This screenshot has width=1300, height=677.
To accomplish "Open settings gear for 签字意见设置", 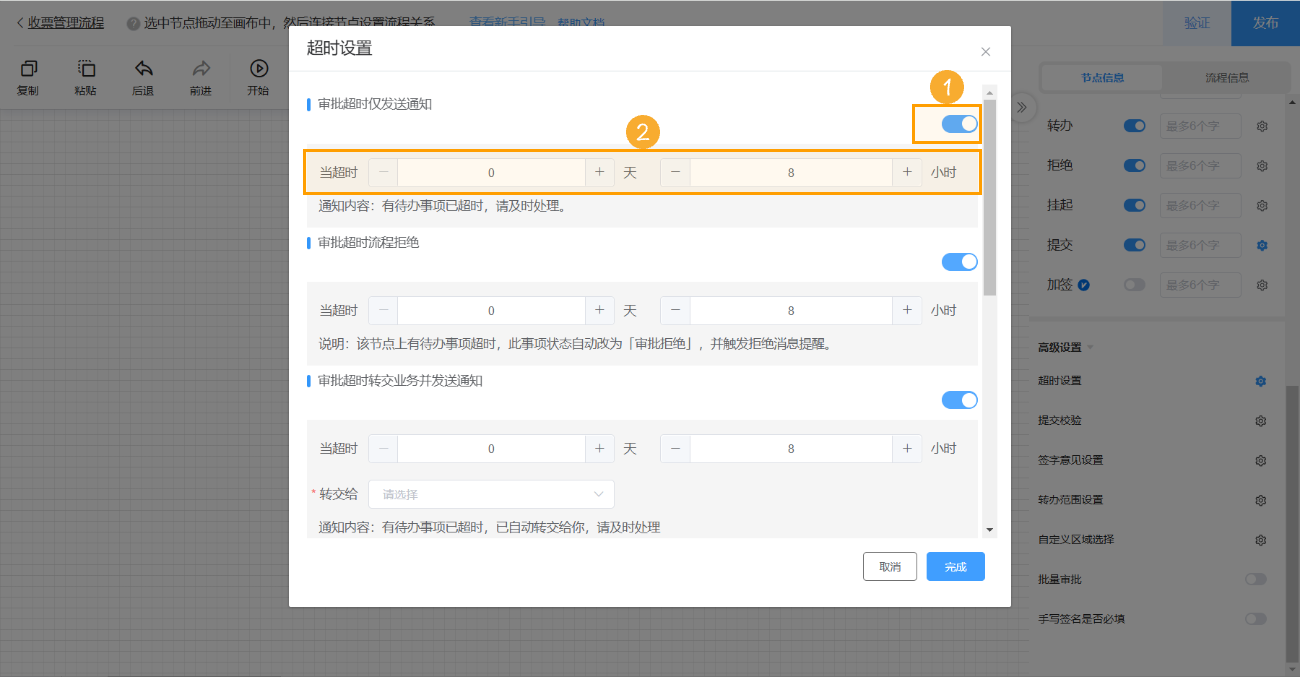I will click(1261, 460).
